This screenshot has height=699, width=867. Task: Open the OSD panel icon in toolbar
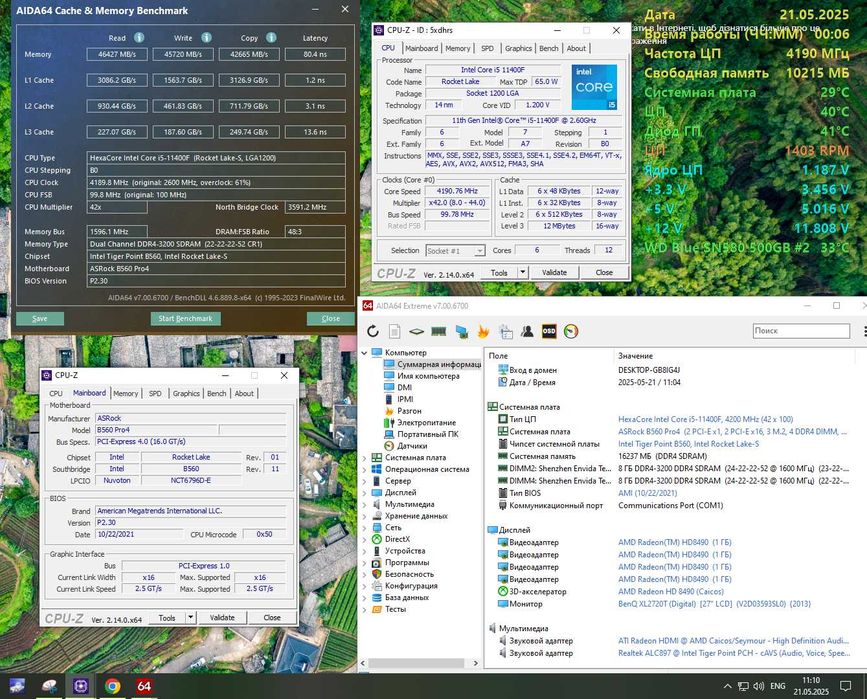[x=549, y=331]
